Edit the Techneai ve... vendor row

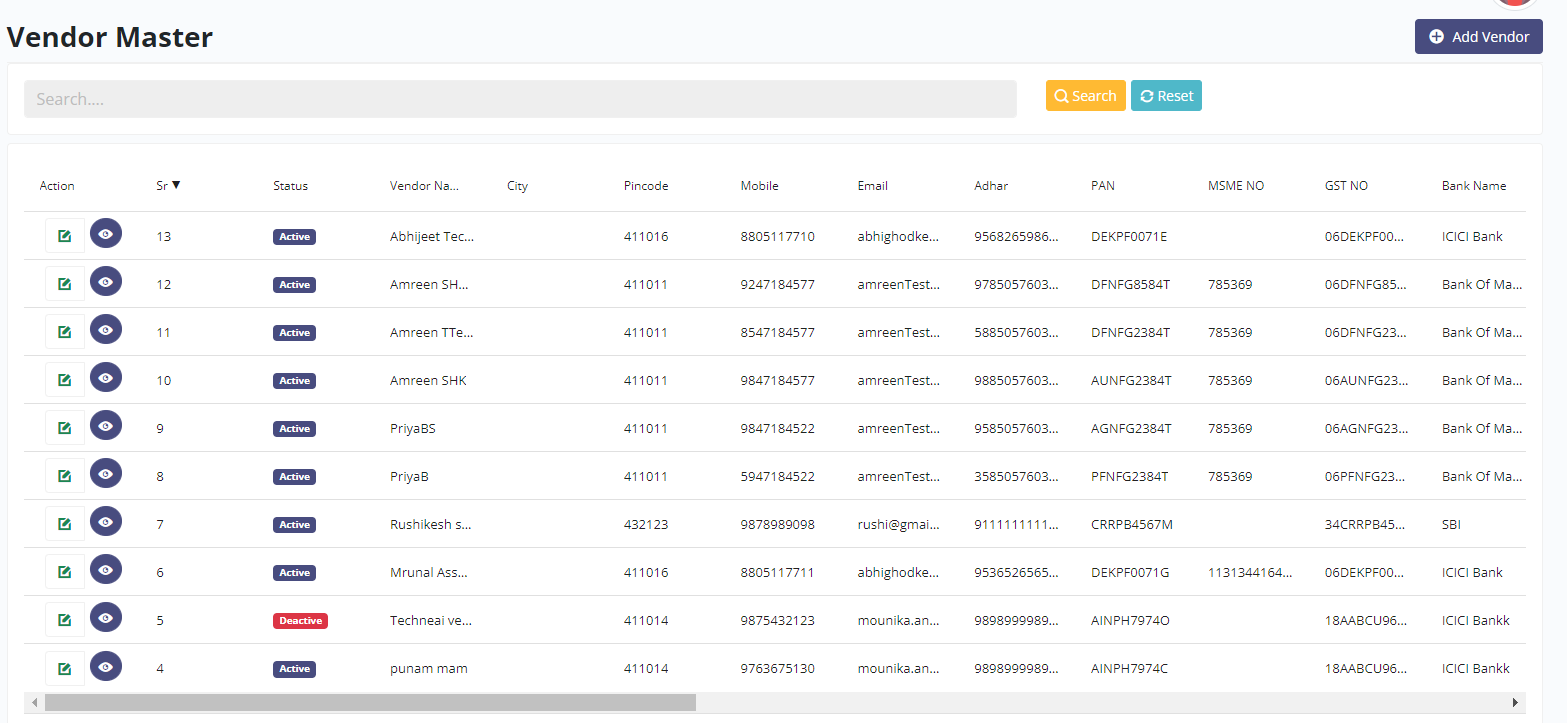pyautogui.click(x=65, y=620)
